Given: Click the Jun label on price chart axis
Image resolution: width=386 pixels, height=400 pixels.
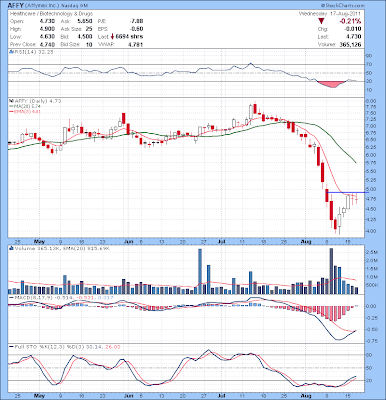Looking at the screenshot, I should [129, 241].
